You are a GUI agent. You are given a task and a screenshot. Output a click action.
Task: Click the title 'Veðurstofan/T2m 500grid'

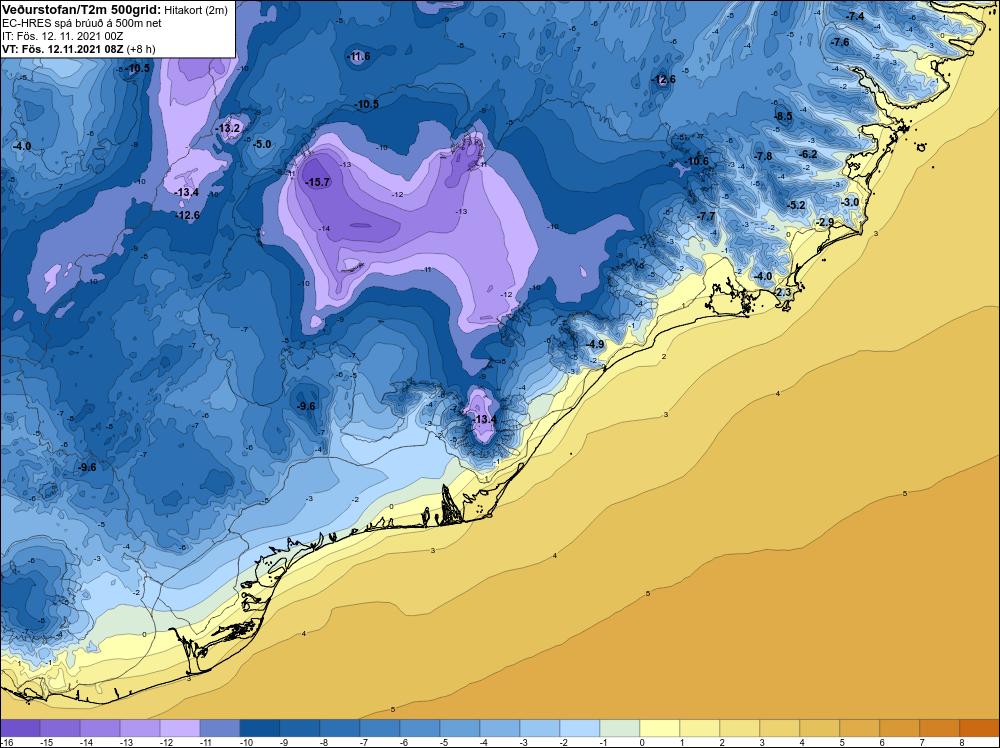[x=82, y=8]
